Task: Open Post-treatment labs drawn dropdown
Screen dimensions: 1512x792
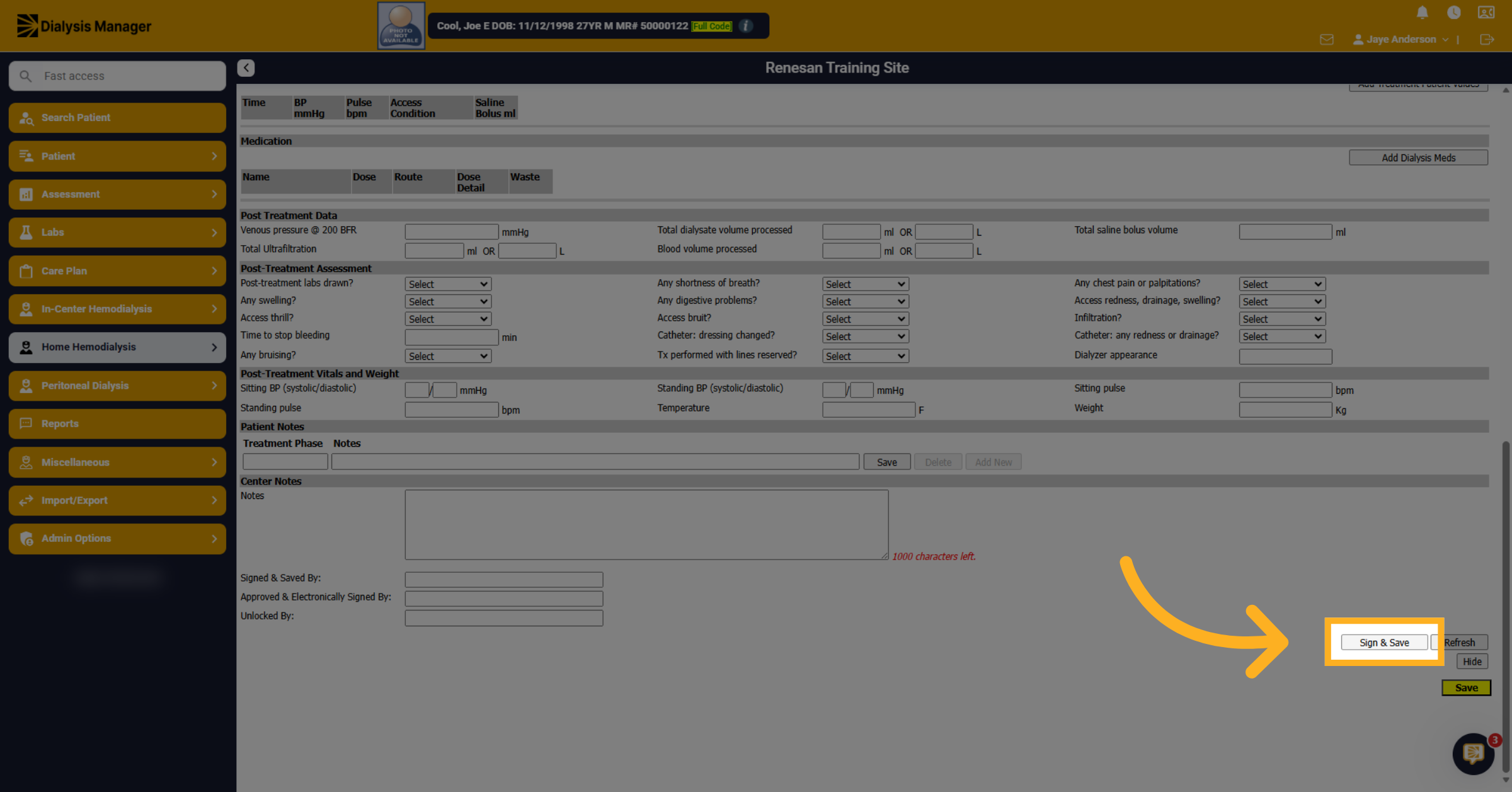Action: (448, 284)
